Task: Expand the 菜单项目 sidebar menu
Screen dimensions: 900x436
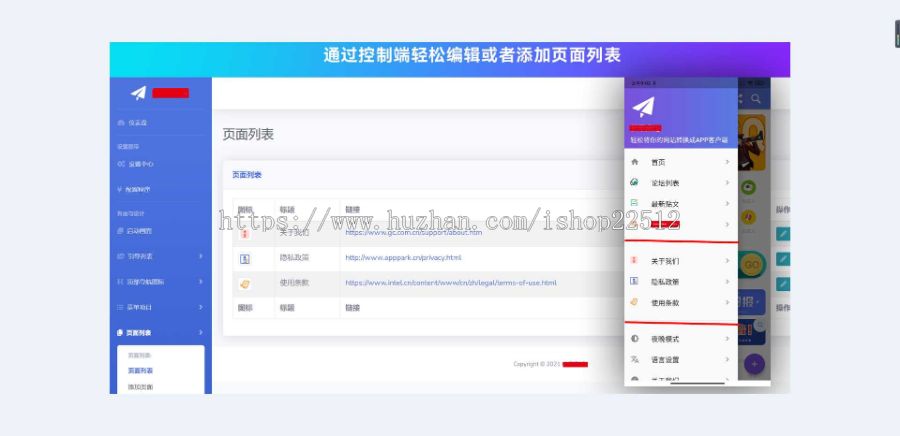Action: pos(160,307)
